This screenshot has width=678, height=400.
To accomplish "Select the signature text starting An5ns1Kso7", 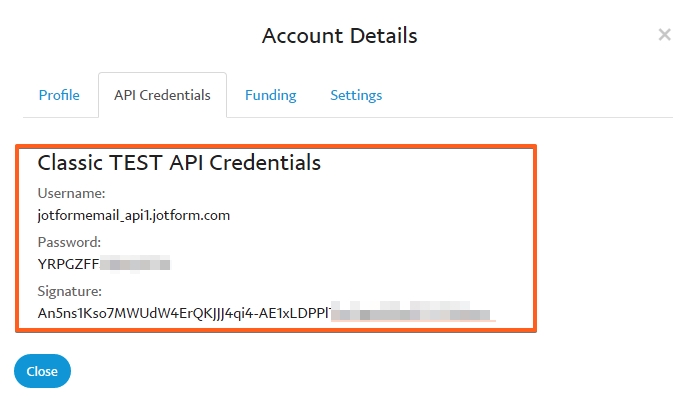I will 182,313.
